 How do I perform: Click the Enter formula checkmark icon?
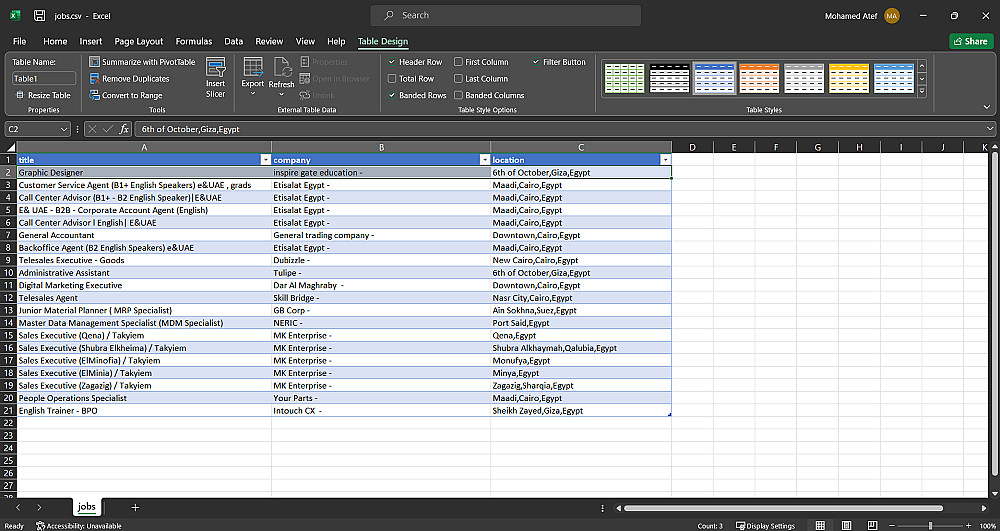[x=108, y=129]
